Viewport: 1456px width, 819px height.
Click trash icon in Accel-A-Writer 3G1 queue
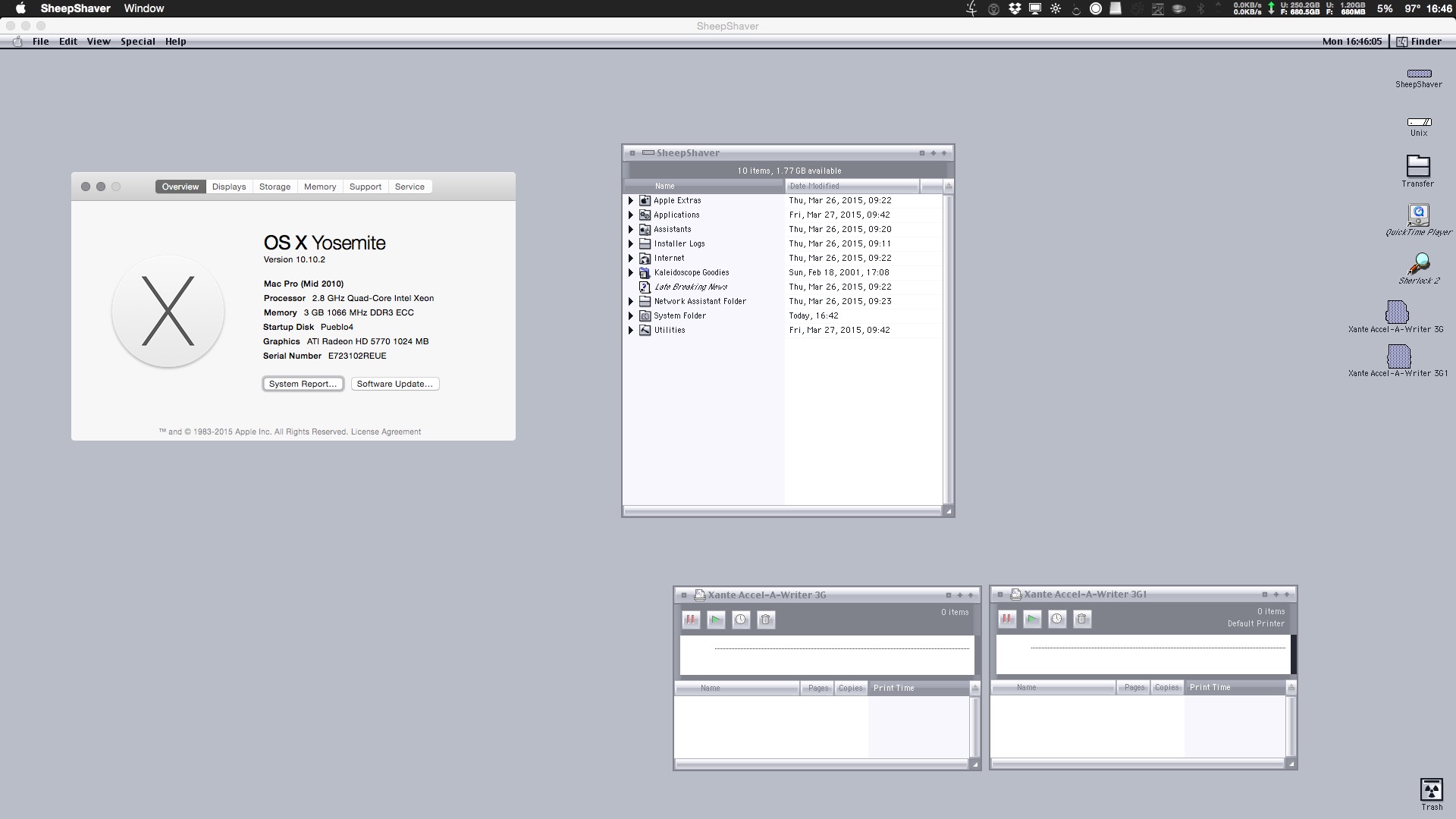(x=1082, y=619)
